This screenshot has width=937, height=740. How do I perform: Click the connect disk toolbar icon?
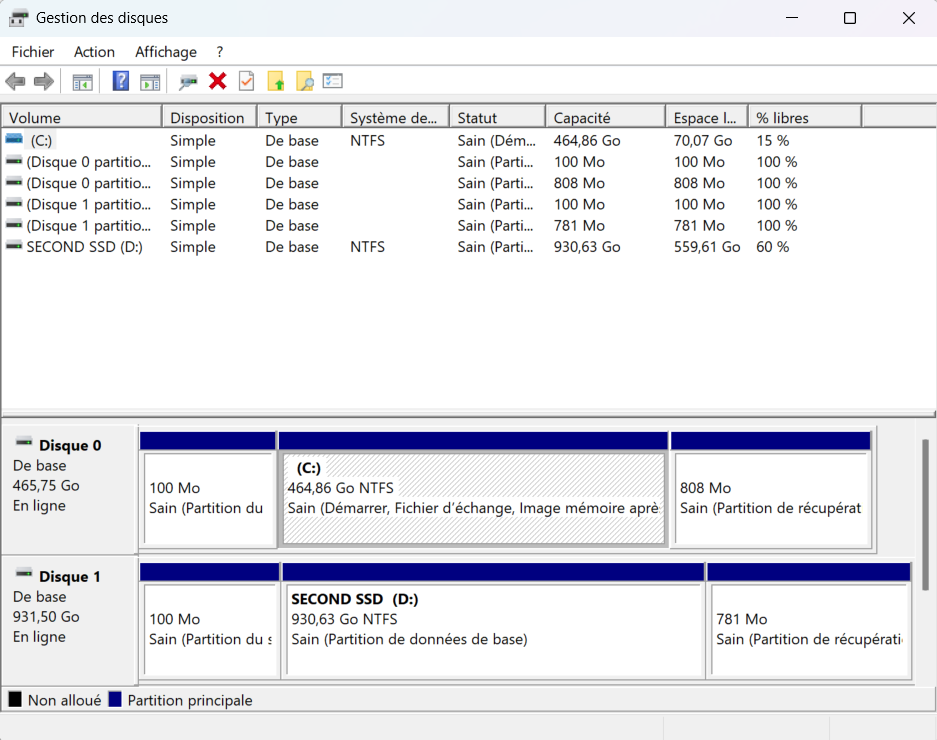(x=188, y=82)
